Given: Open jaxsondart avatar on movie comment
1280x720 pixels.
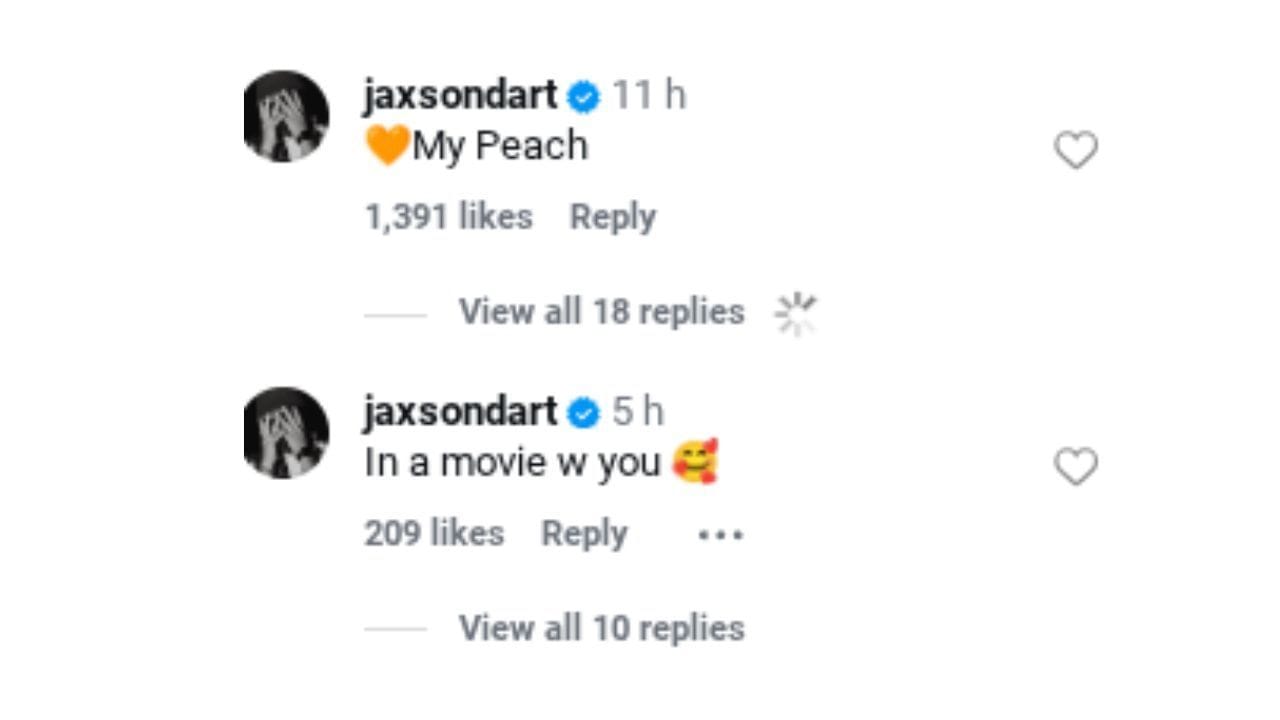Looking at the screenshot, I should point(286,433).
